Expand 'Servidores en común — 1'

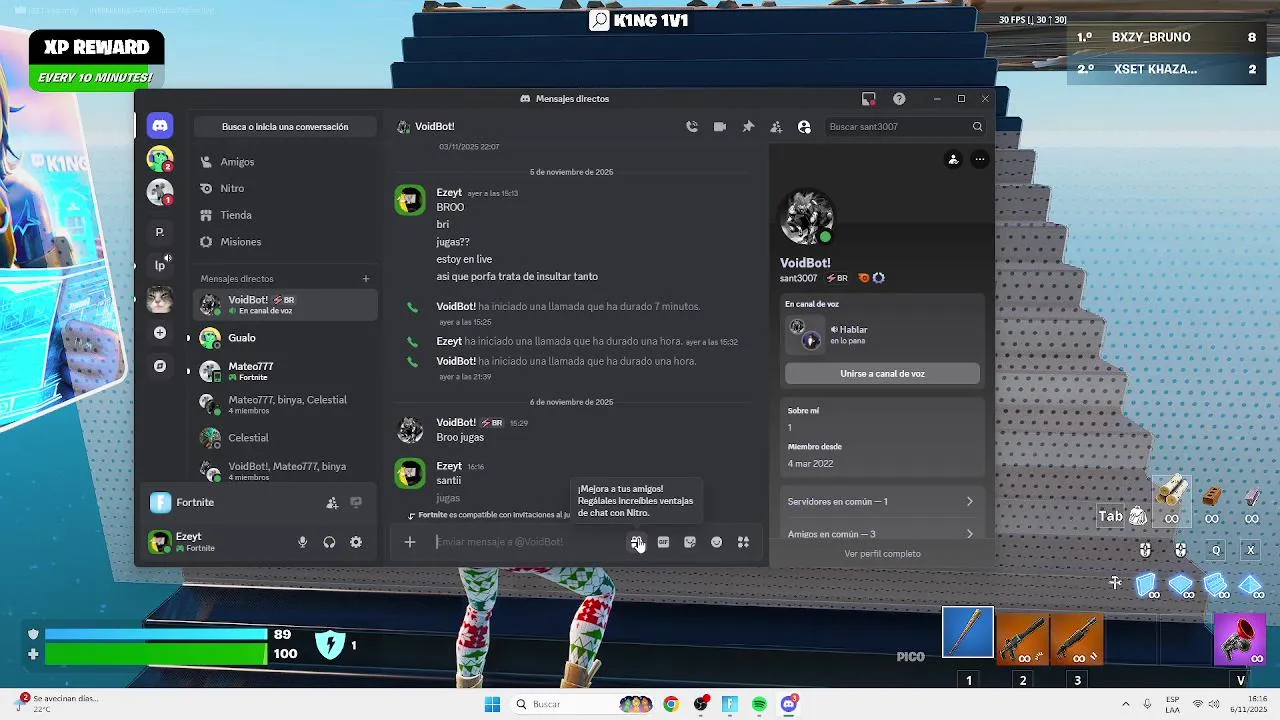click(880, 502)
